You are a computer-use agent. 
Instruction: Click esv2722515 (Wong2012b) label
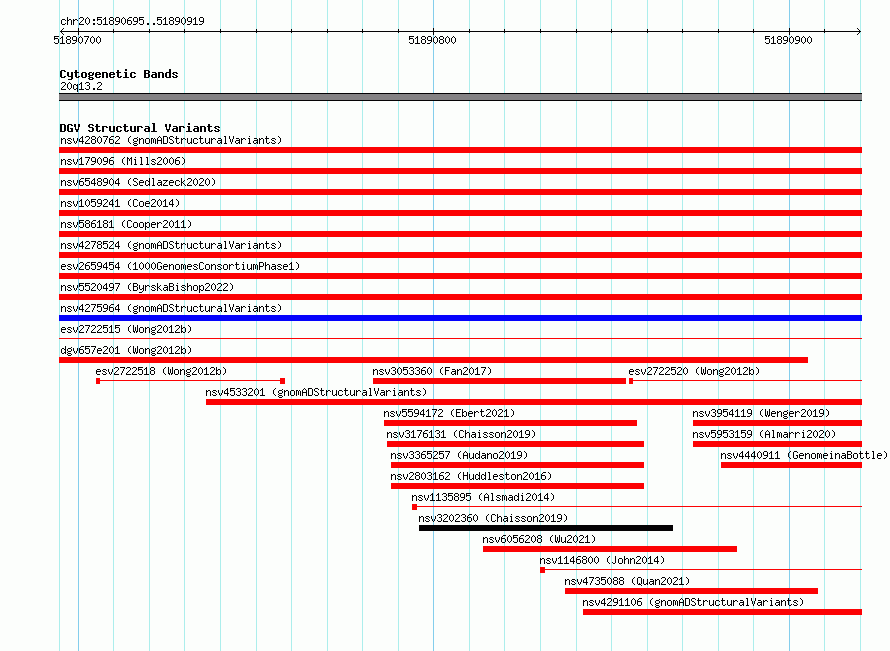(x=126, y=329)
